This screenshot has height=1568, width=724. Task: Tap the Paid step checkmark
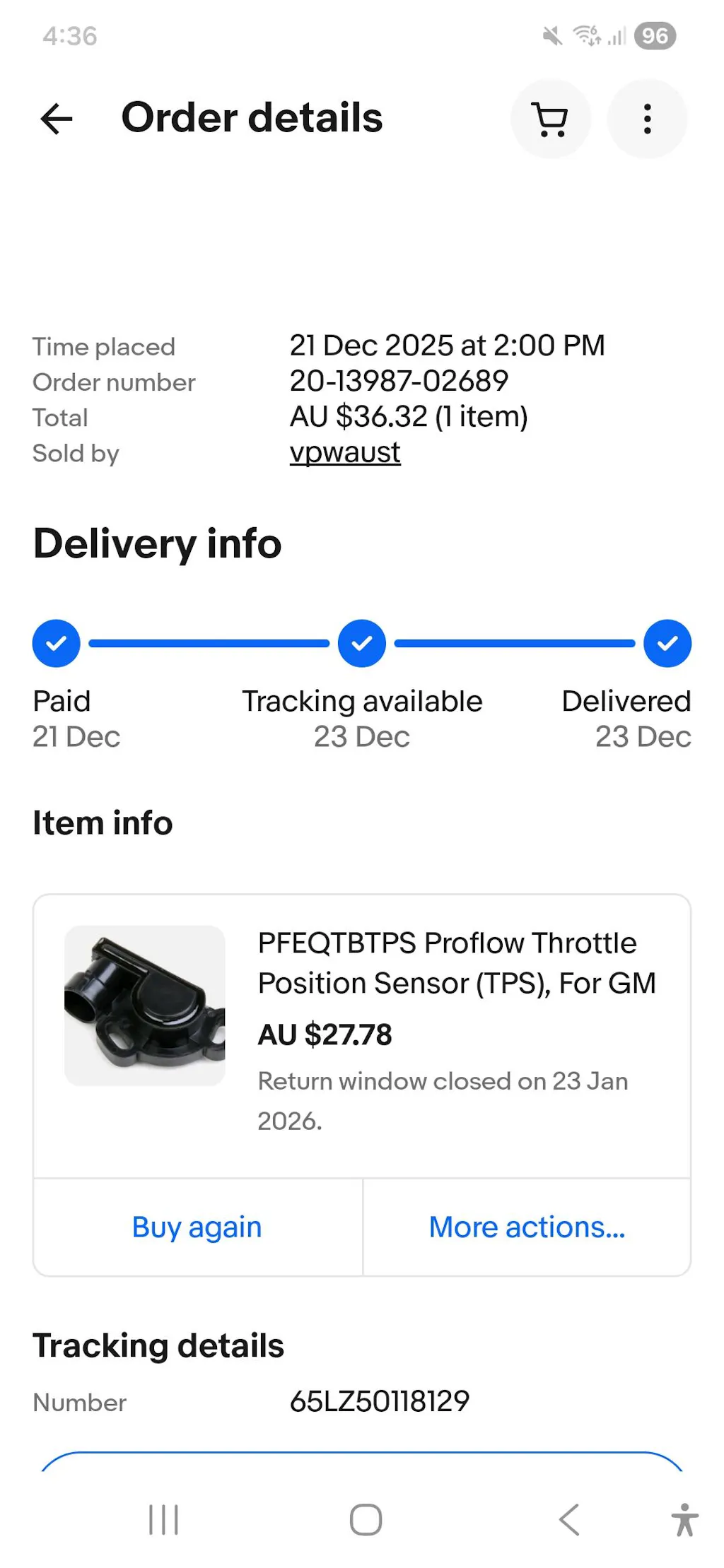57,644
